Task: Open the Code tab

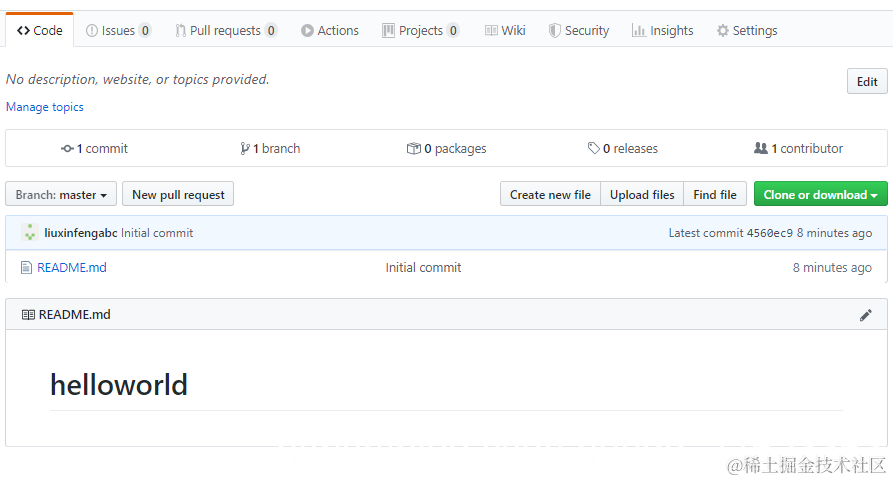Action: tap(39, 30)
